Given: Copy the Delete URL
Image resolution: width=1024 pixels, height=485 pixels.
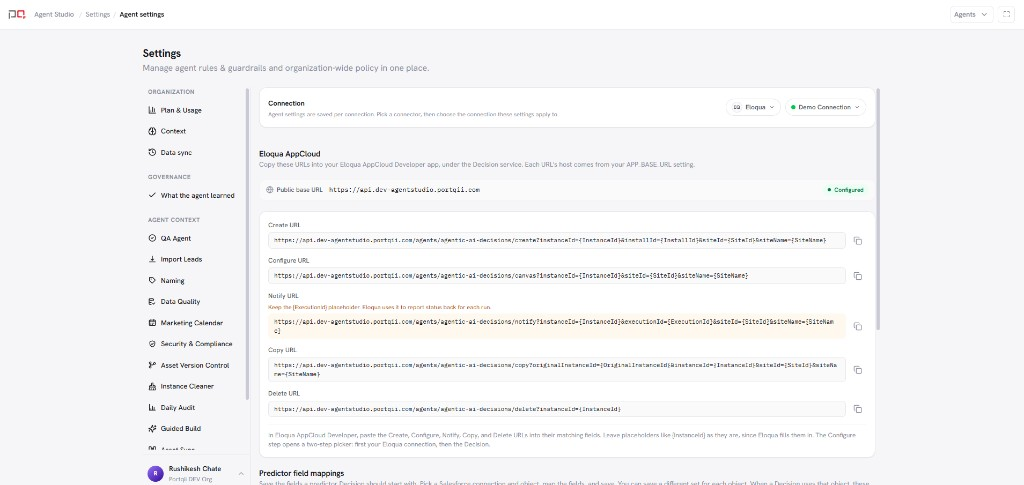Looking at the screenshot, I should [x=858, y=409].
